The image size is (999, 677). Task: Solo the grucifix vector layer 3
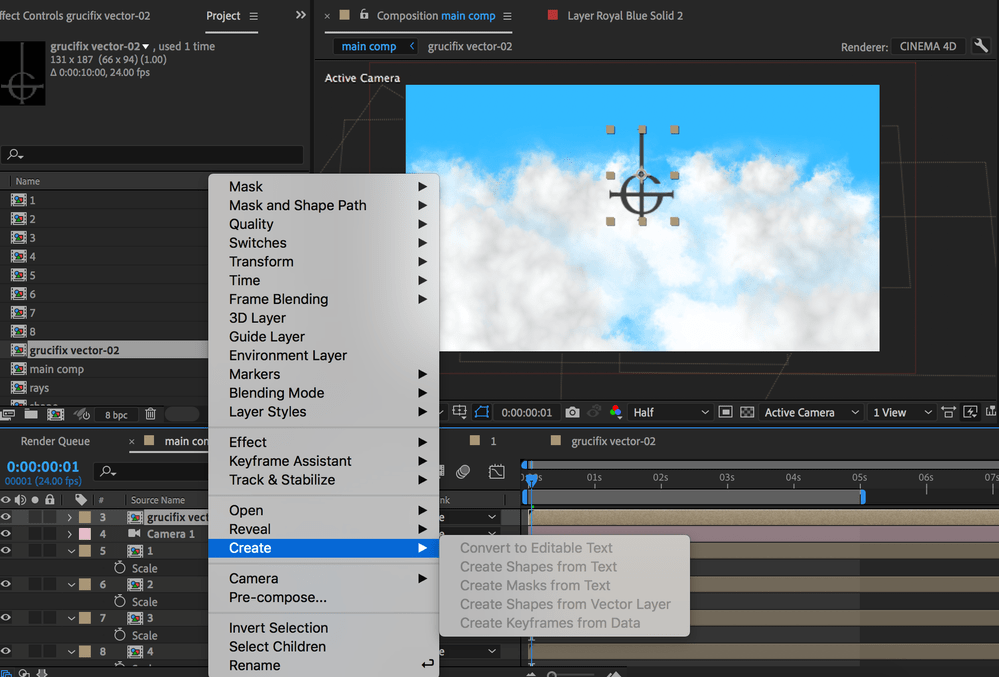(35, 517)
